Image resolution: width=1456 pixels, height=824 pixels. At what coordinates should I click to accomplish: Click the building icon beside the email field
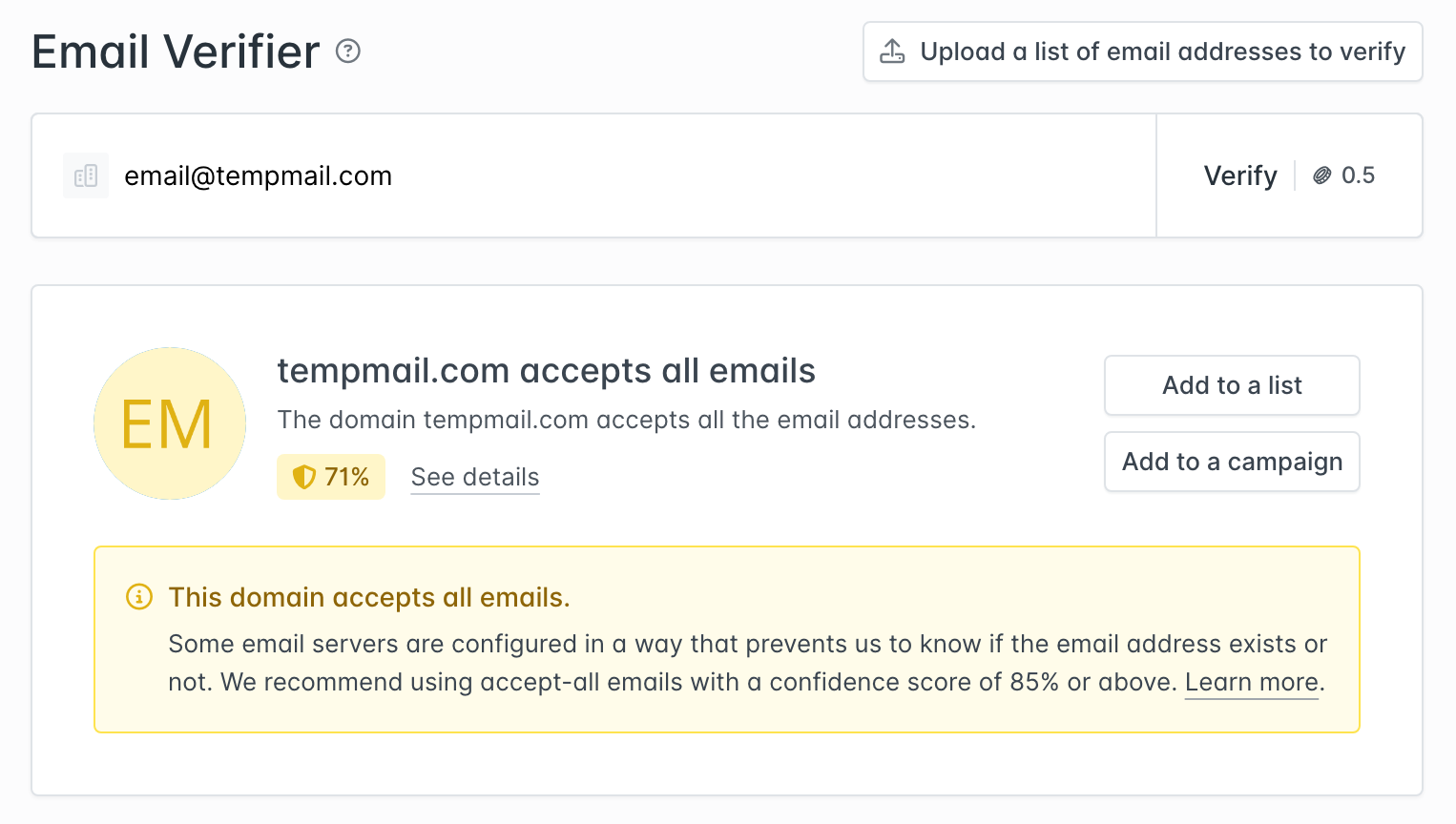click(x=86, y=175)
